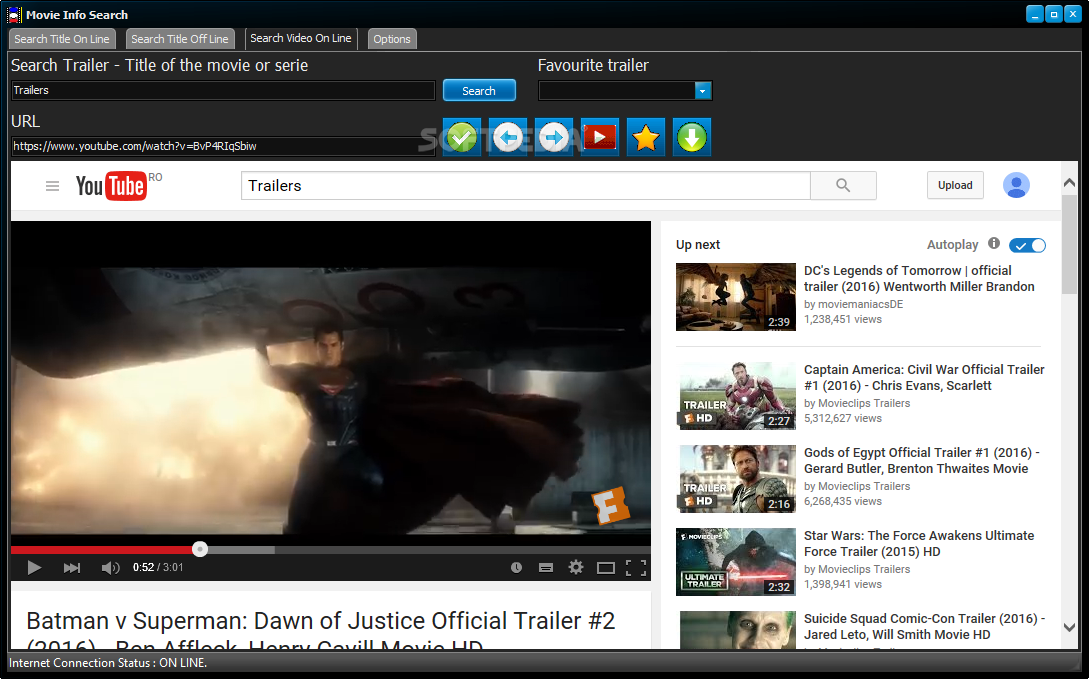Click the YouTube logo

coord(111,185)
